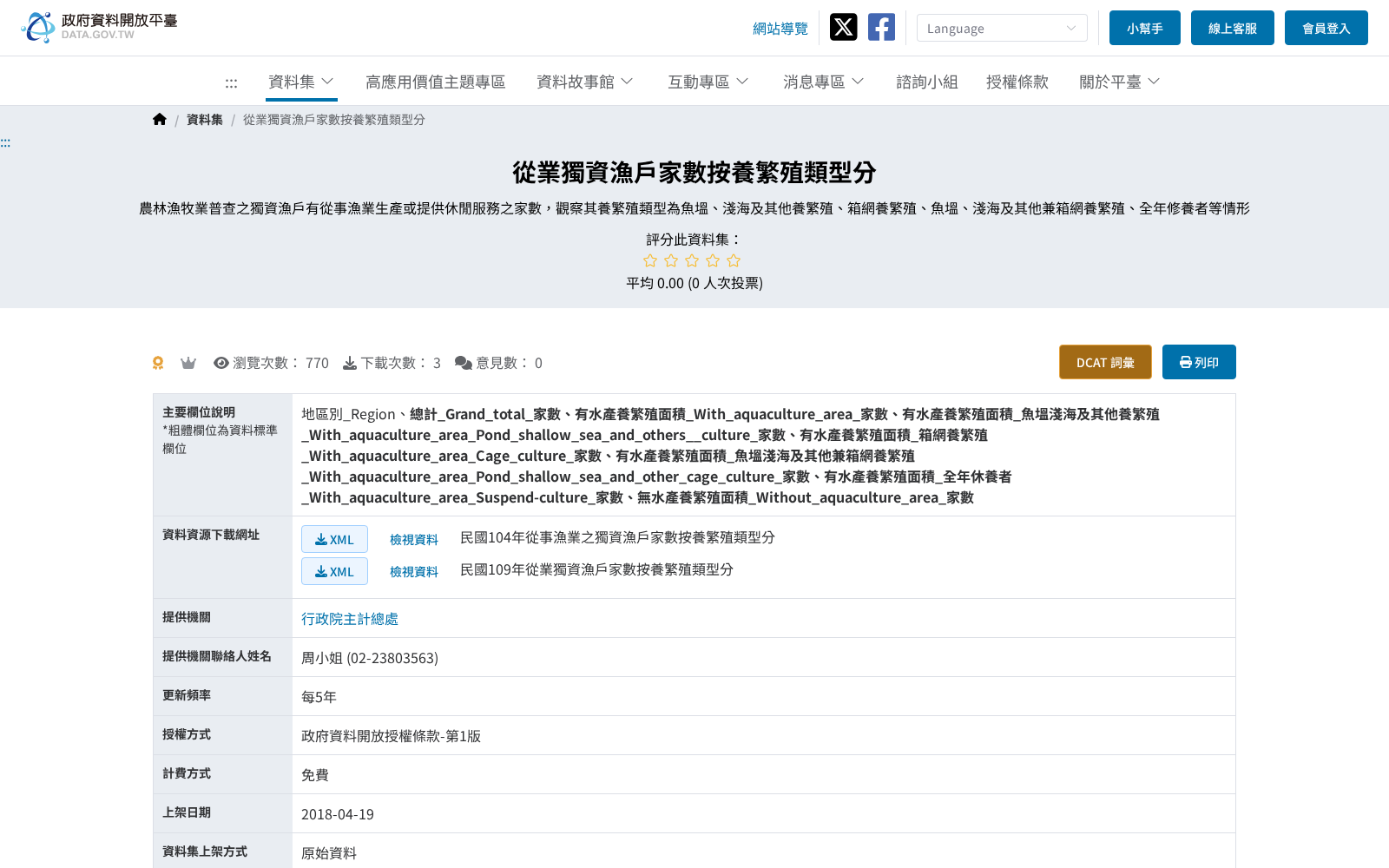Rate dataset with third star

[692, 260]
